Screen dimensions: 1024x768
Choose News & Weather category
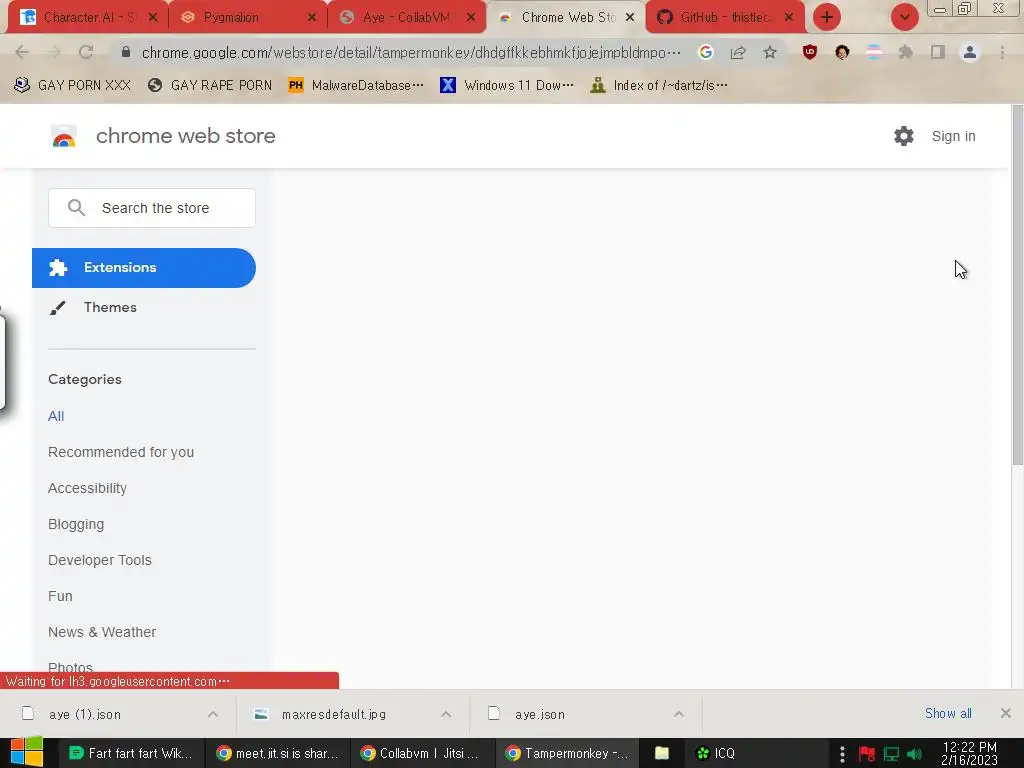[x=102, y=632]
